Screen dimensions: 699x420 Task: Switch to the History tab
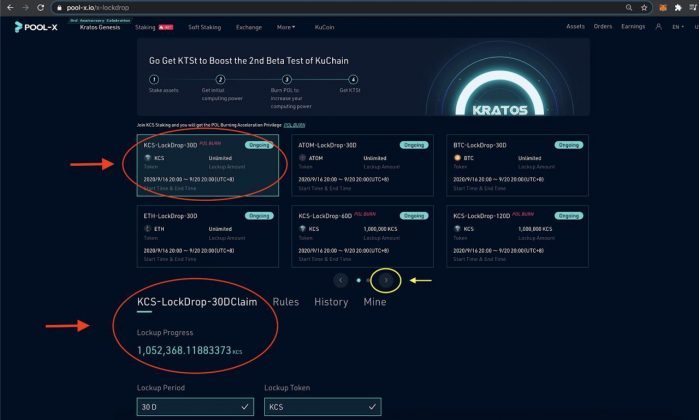331,302
